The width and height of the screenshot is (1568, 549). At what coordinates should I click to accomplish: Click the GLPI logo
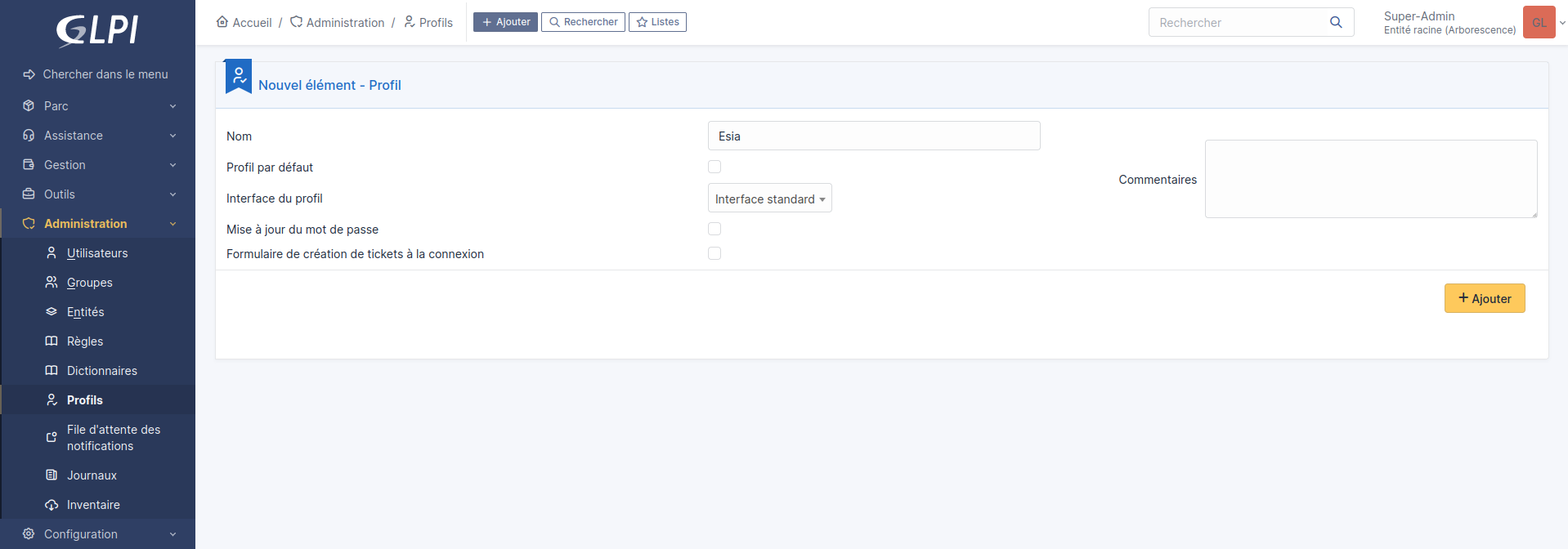pyautogui.click(x=97, y=30)
